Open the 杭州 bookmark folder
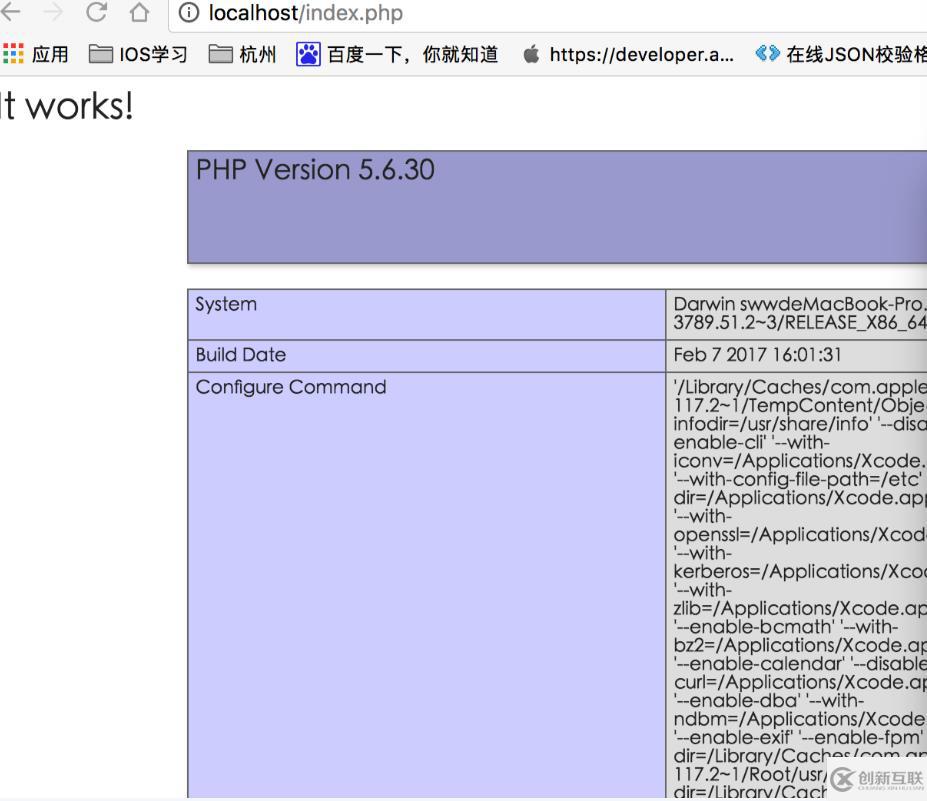927x801 pixels. click(242, 54)
